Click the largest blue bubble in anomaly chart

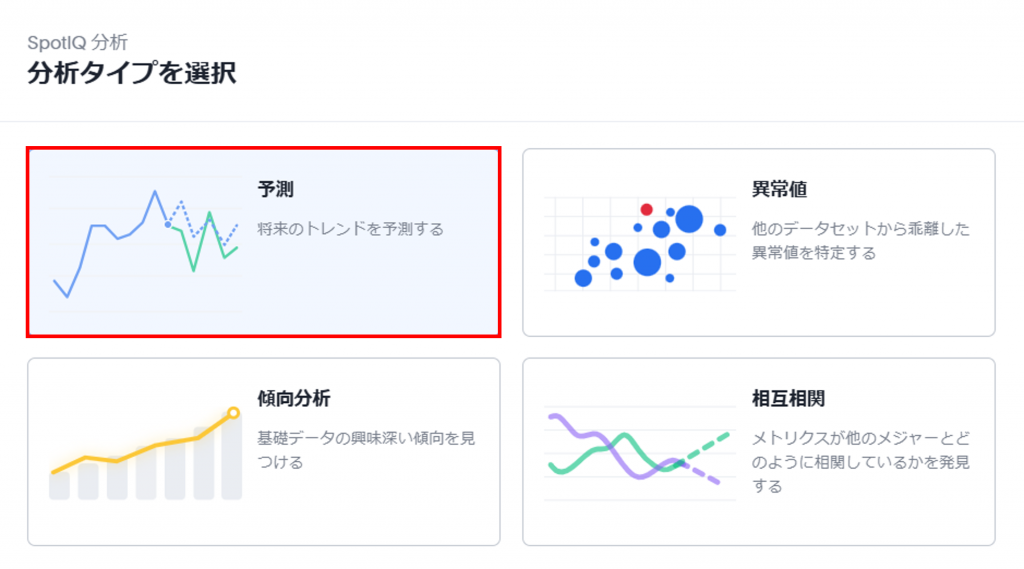[689, 218]
